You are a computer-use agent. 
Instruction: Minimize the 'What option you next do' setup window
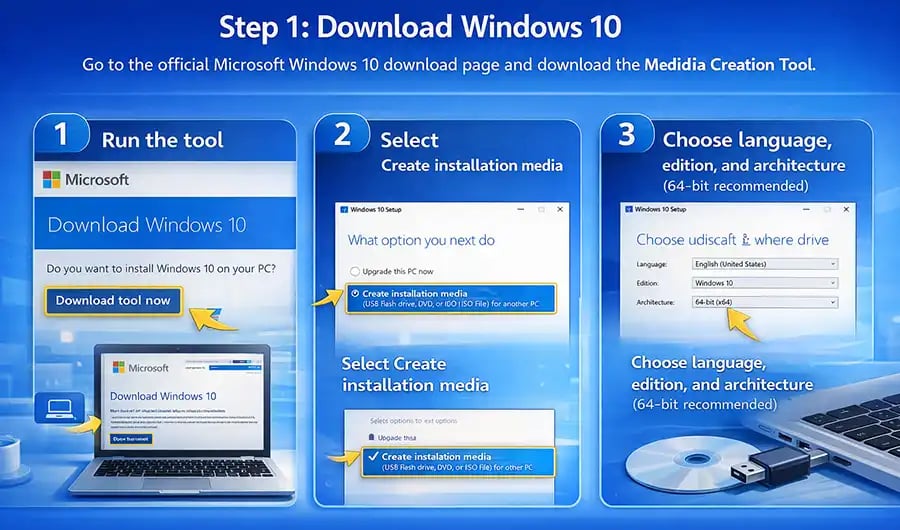521,210
